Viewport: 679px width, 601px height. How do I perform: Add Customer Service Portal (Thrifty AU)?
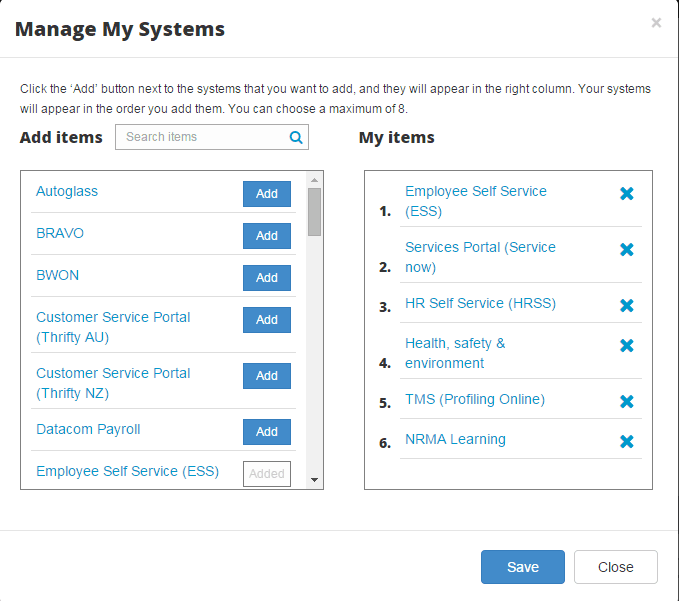coord(267,320)
